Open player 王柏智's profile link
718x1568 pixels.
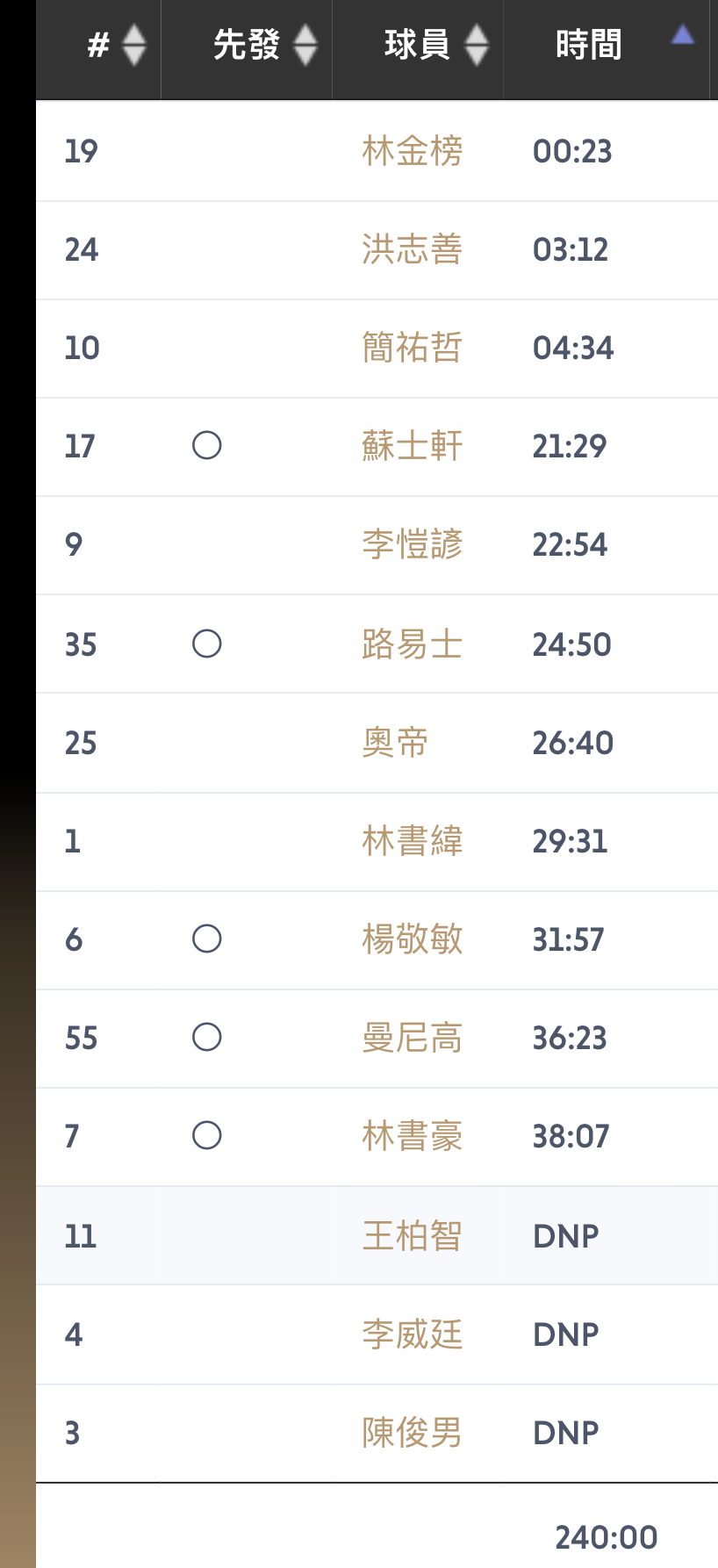412,1236
